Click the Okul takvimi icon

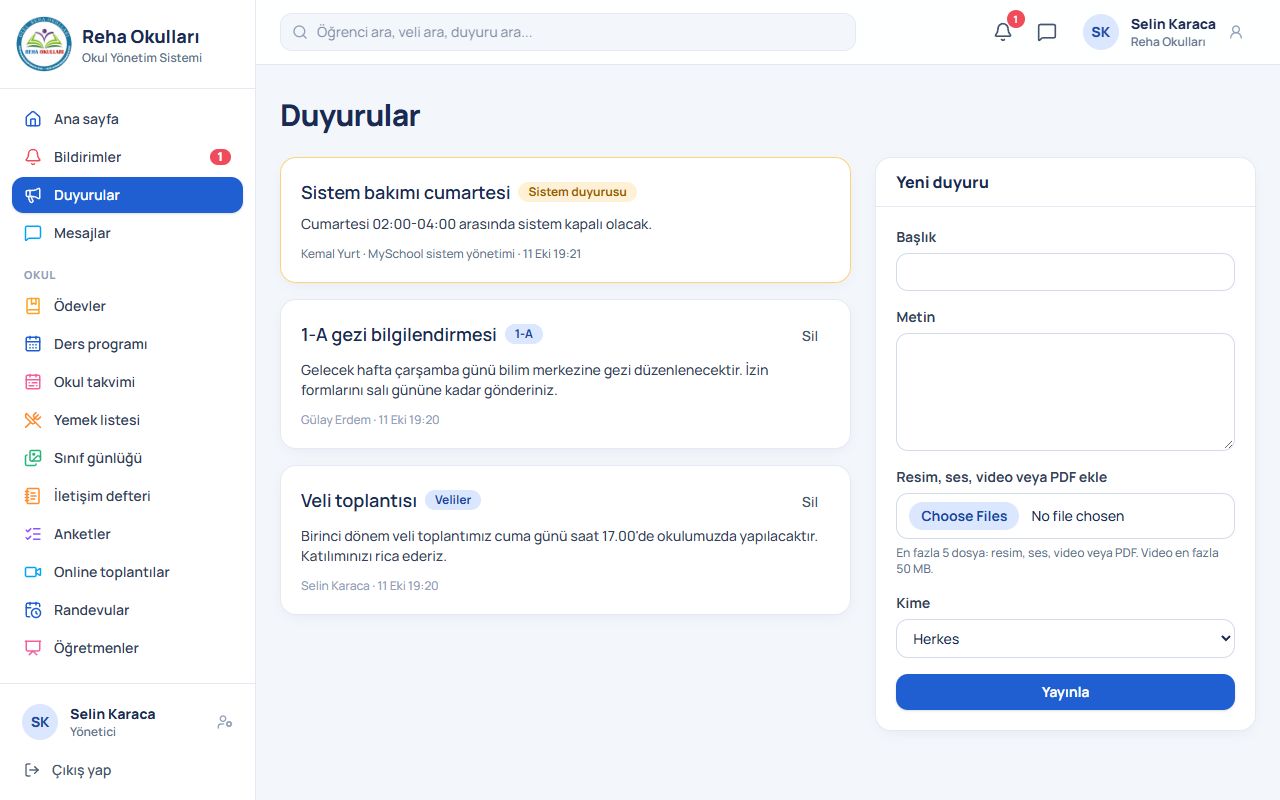pos(33,382)
